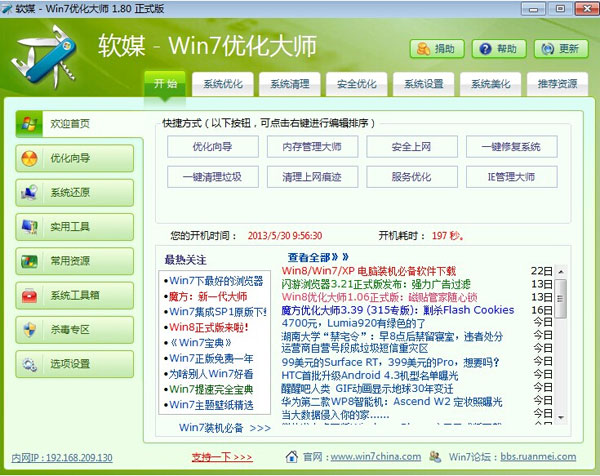600x476 pixels.
Task: Switch to the 开始 tab
Action: (x=165, y=83)
